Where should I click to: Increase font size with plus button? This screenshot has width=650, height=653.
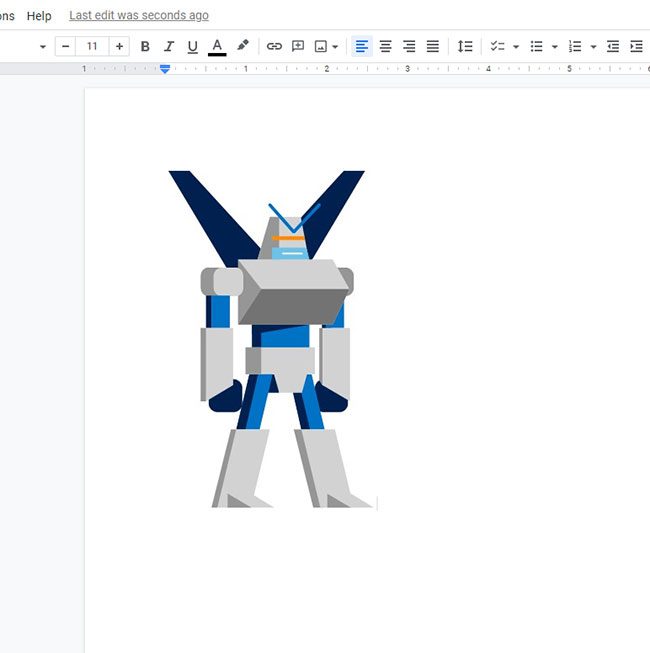[120, 47]
